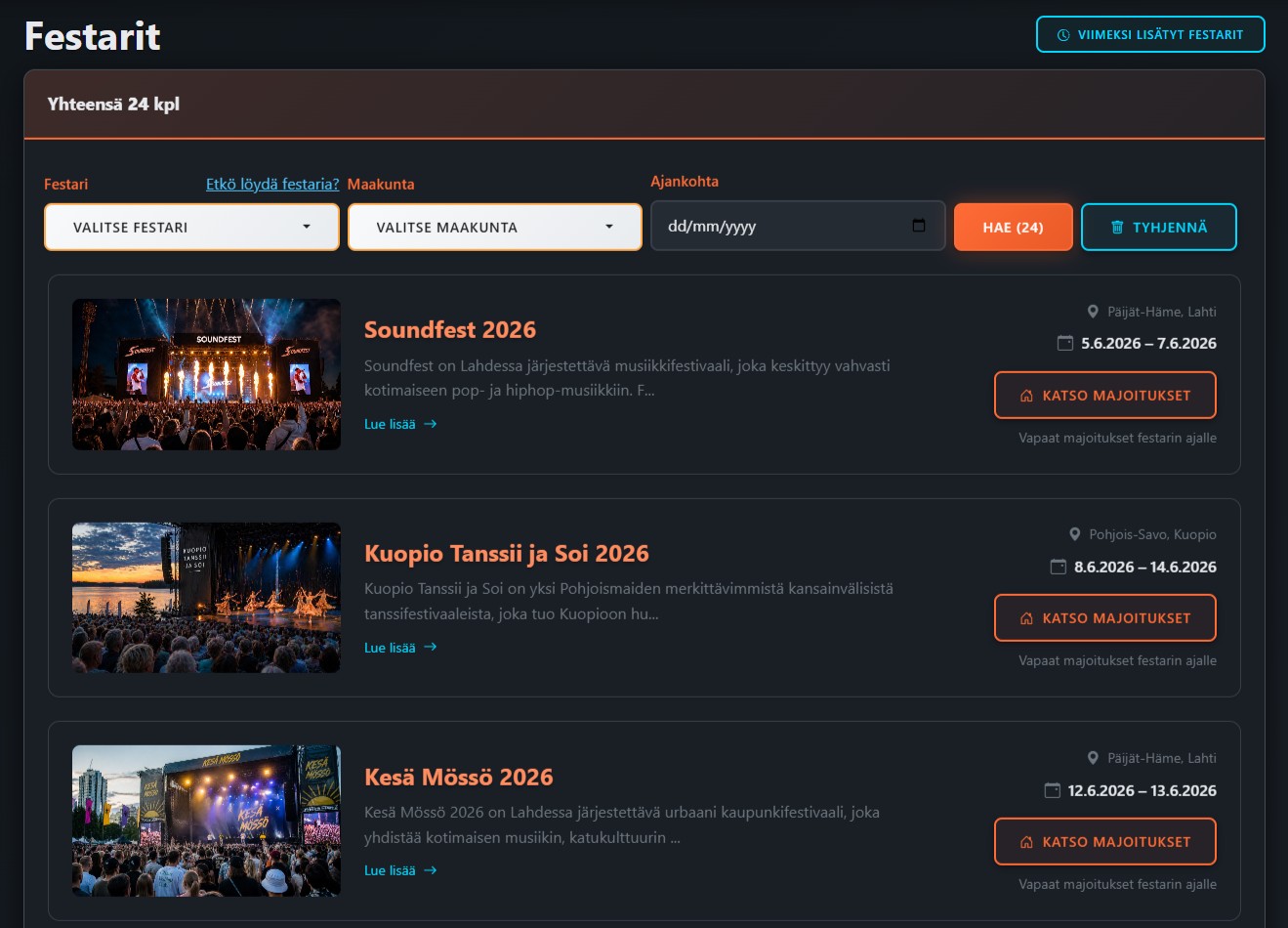Click the calendar icon beside 8.6.2026 – 14.6.2026
Image resolution: width=1288 pixels, height=928 pixels.
(x=1058, y=567)
